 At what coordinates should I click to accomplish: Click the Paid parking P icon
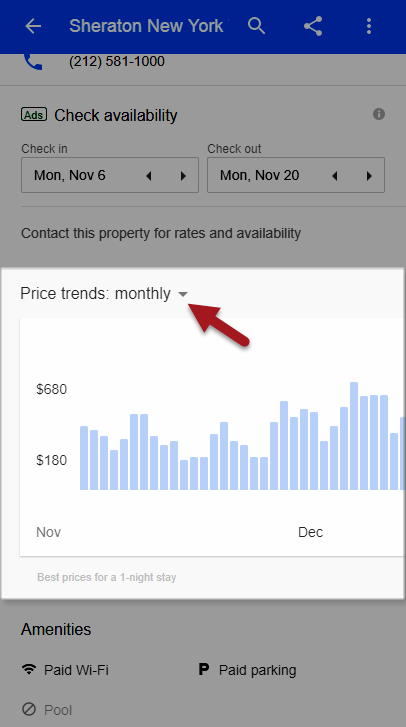point(203,669)
